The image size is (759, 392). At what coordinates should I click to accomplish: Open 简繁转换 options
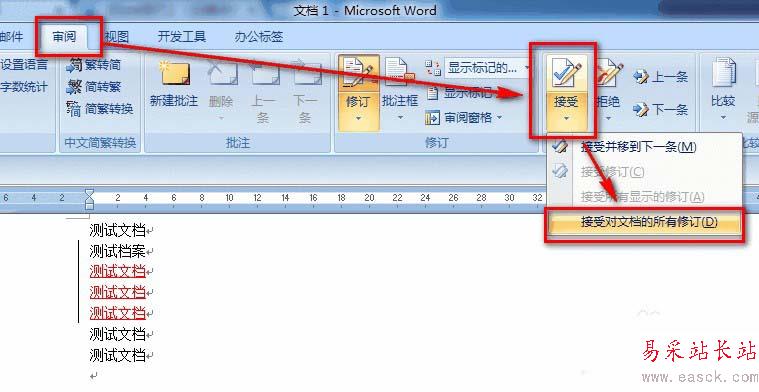(x=100, y=109)
